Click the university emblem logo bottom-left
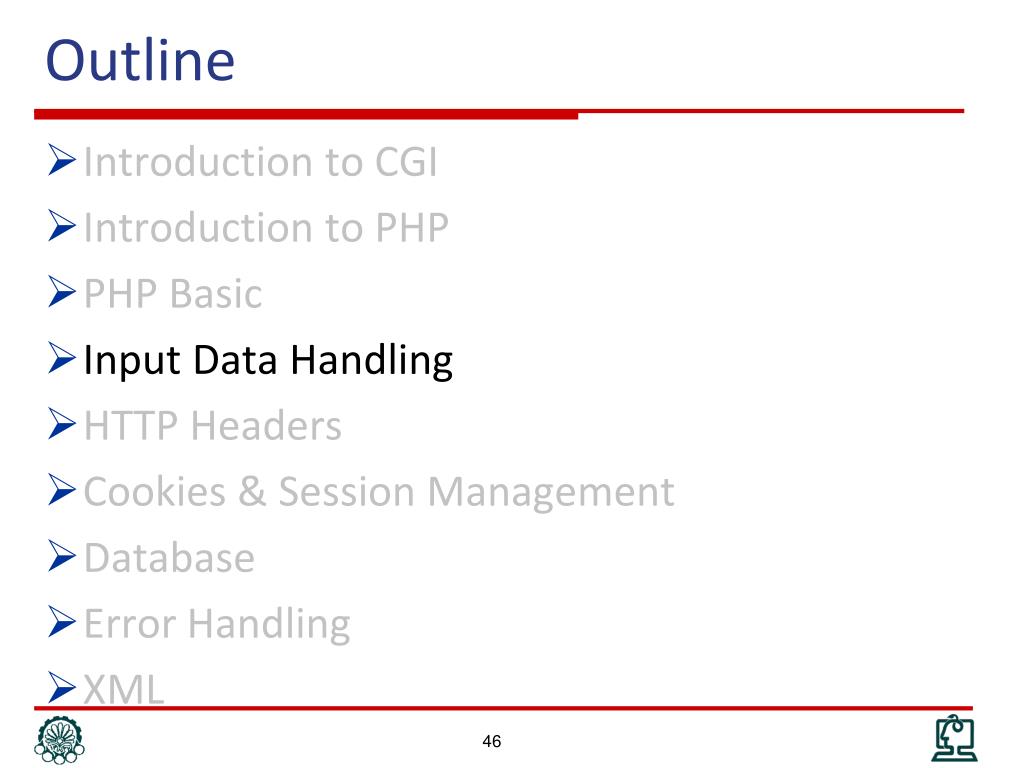 pyautogui.click(x=59, y=740)
